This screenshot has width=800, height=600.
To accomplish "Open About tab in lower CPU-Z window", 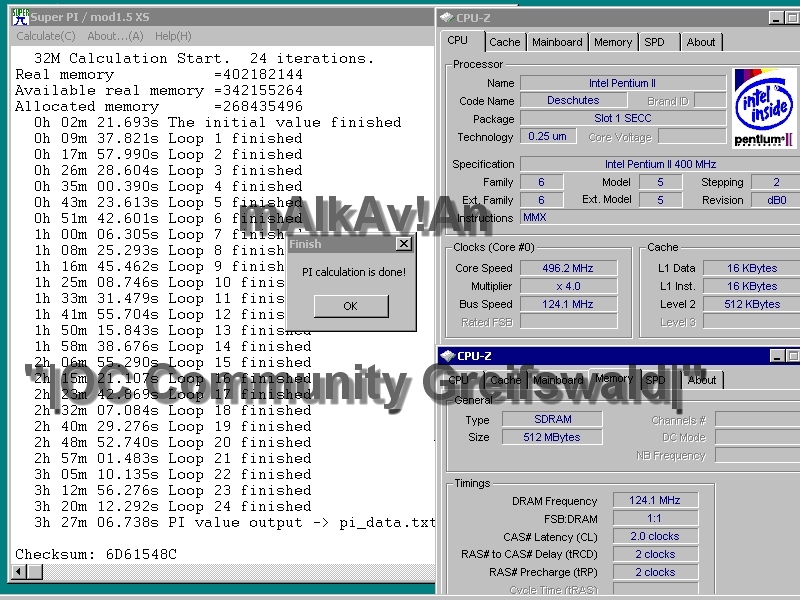I will tap(702, 380).
